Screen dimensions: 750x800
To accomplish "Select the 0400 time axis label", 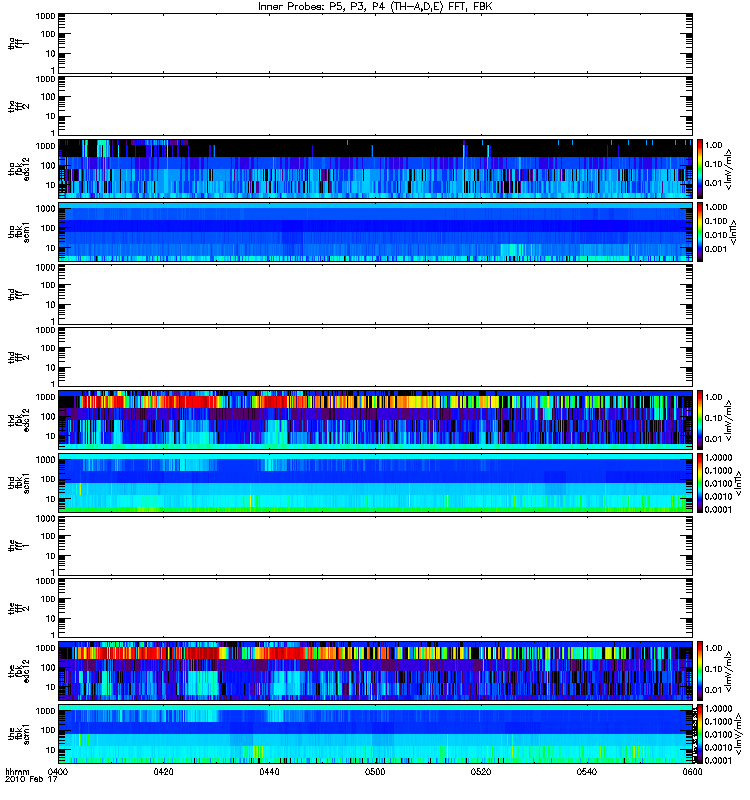I will 58,772.
